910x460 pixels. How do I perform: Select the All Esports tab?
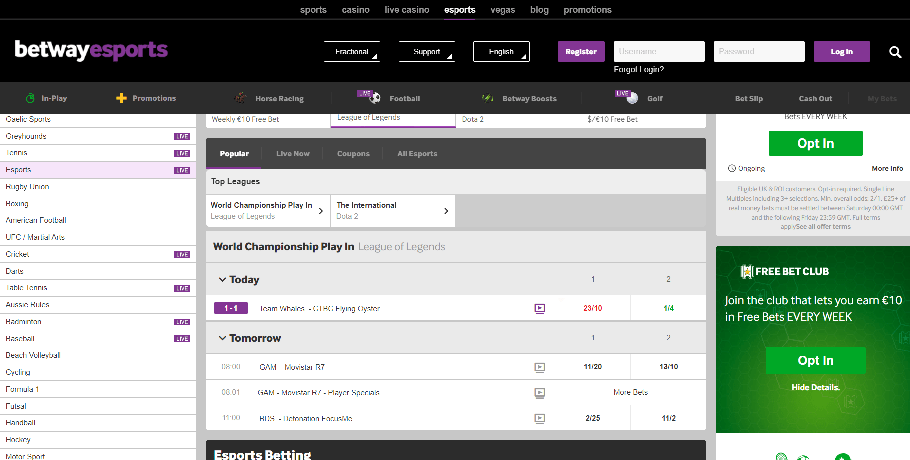(x=417, y=154)
